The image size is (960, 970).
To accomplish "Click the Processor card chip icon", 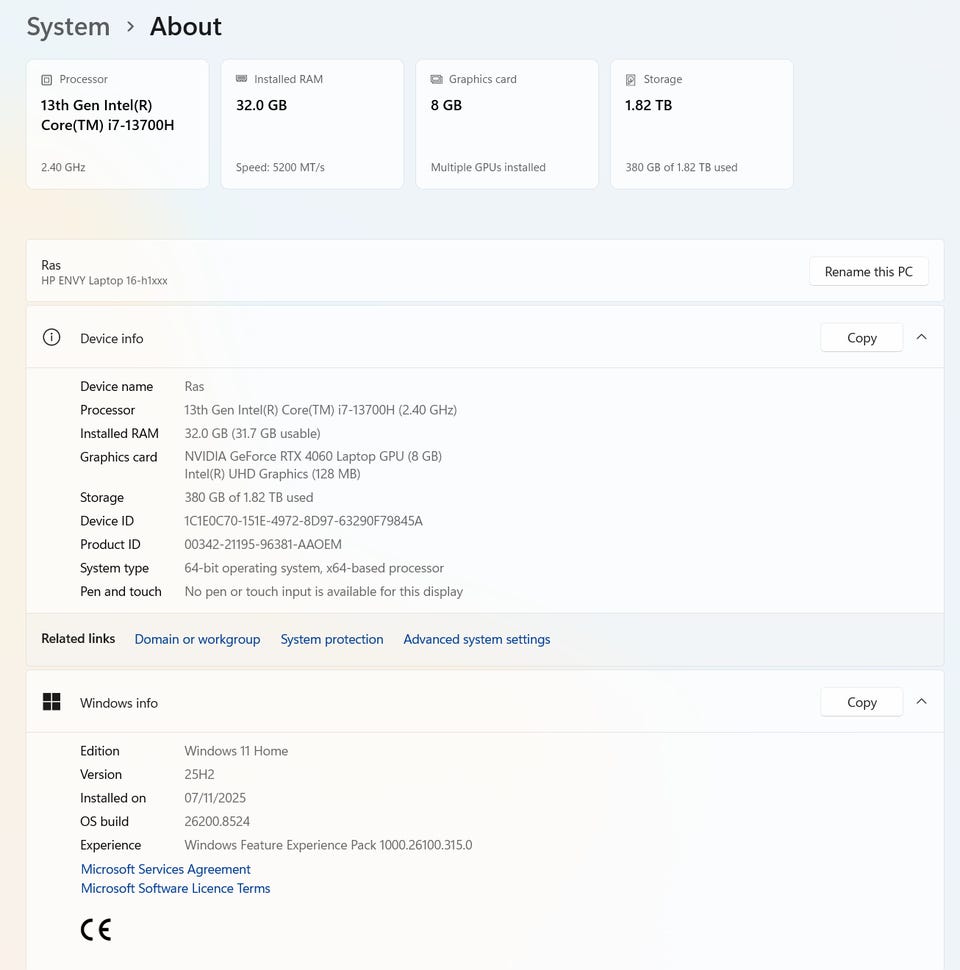I will click(46, 80).
